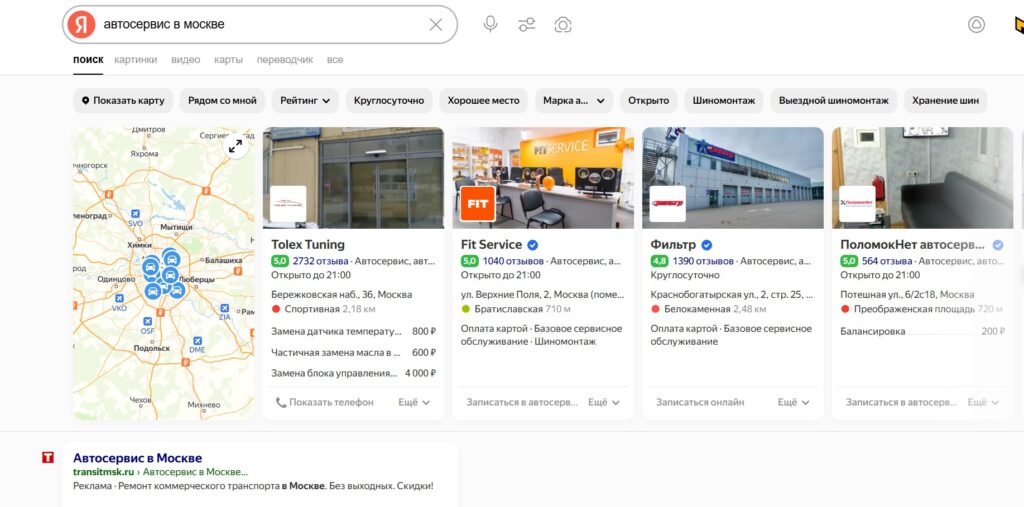Screen dimensions: 1024x507
Task: Expand Ещё menu on Фильтр card
Action: [793, 402]
